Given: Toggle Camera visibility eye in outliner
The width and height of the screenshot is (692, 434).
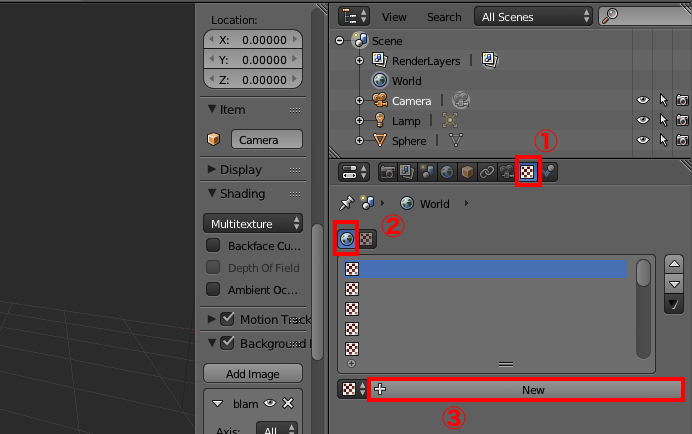Looking at the screenshot, I should click(x=643, y=100).
